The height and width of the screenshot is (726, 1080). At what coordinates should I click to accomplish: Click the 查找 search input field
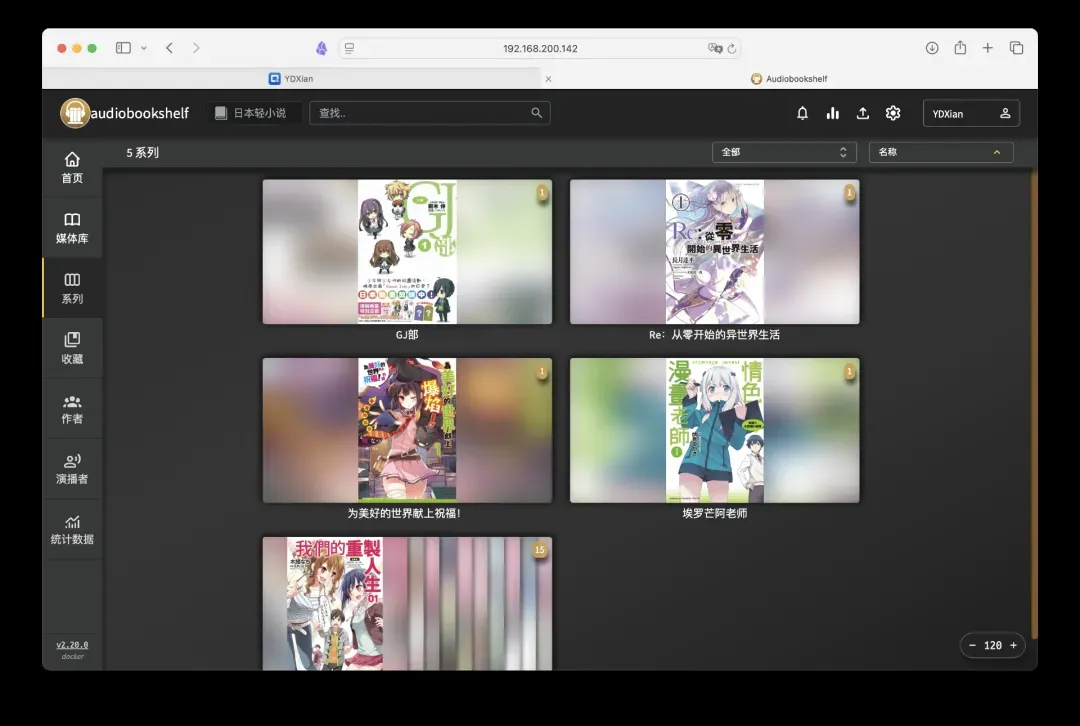pyautogui.click(x=420, y=113)
